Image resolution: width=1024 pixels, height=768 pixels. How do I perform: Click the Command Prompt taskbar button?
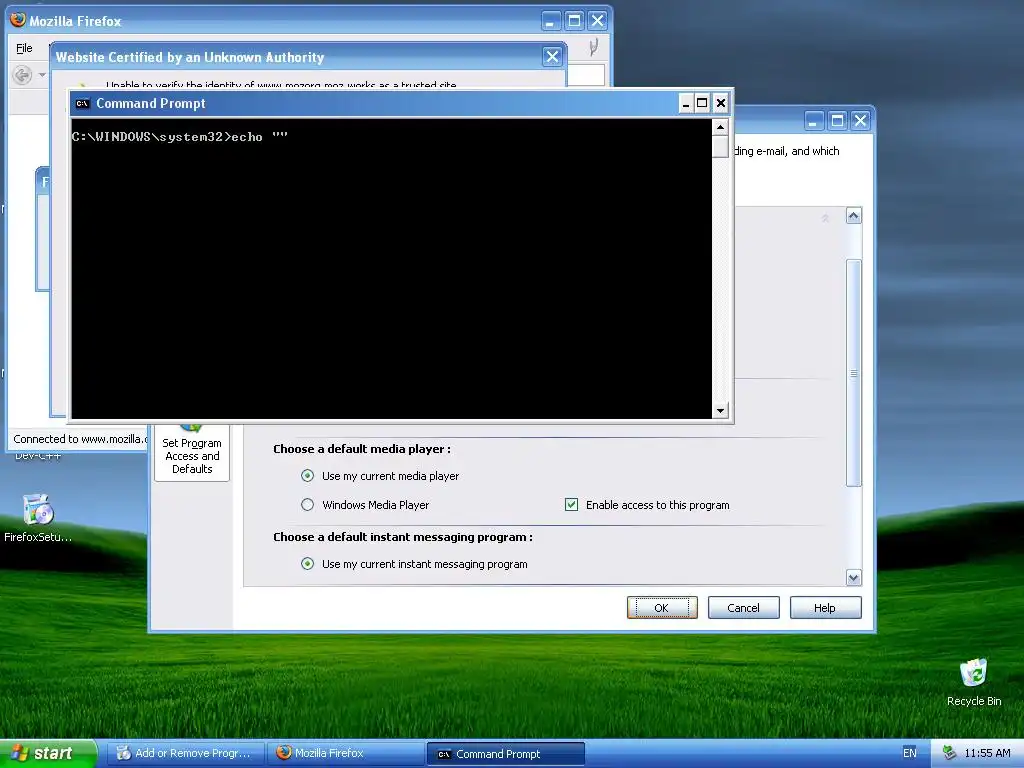(x=505, y=754)
